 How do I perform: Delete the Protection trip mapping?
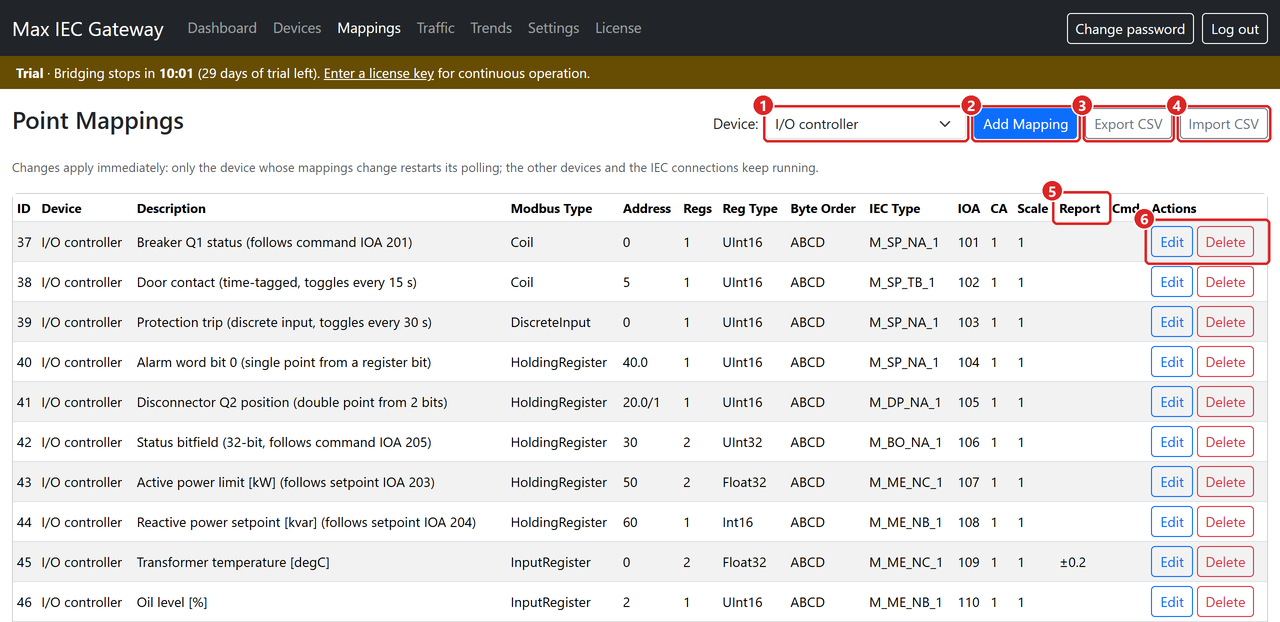click(1225, 322)
